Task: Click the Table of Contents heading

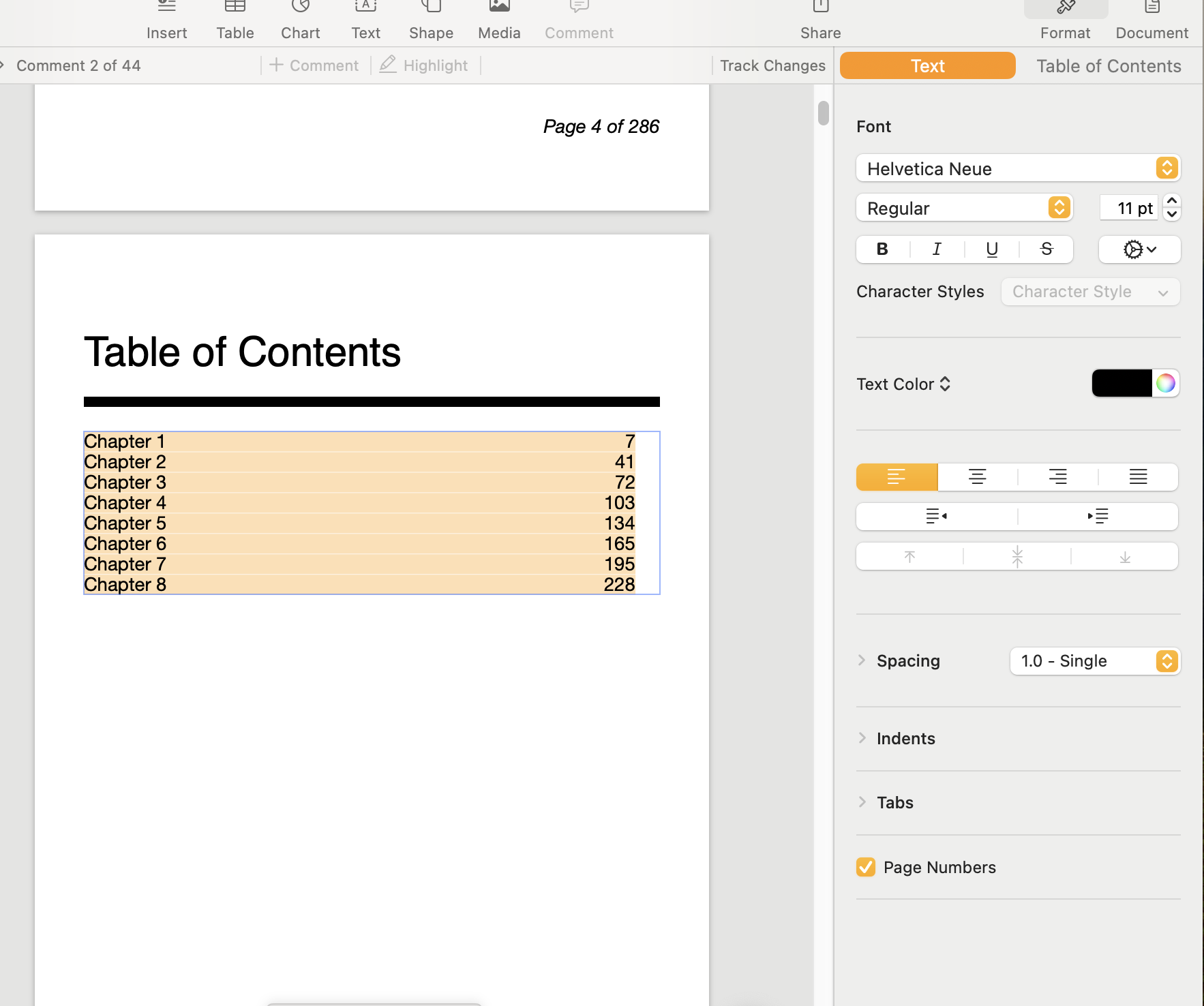Action: pos(242,352)
